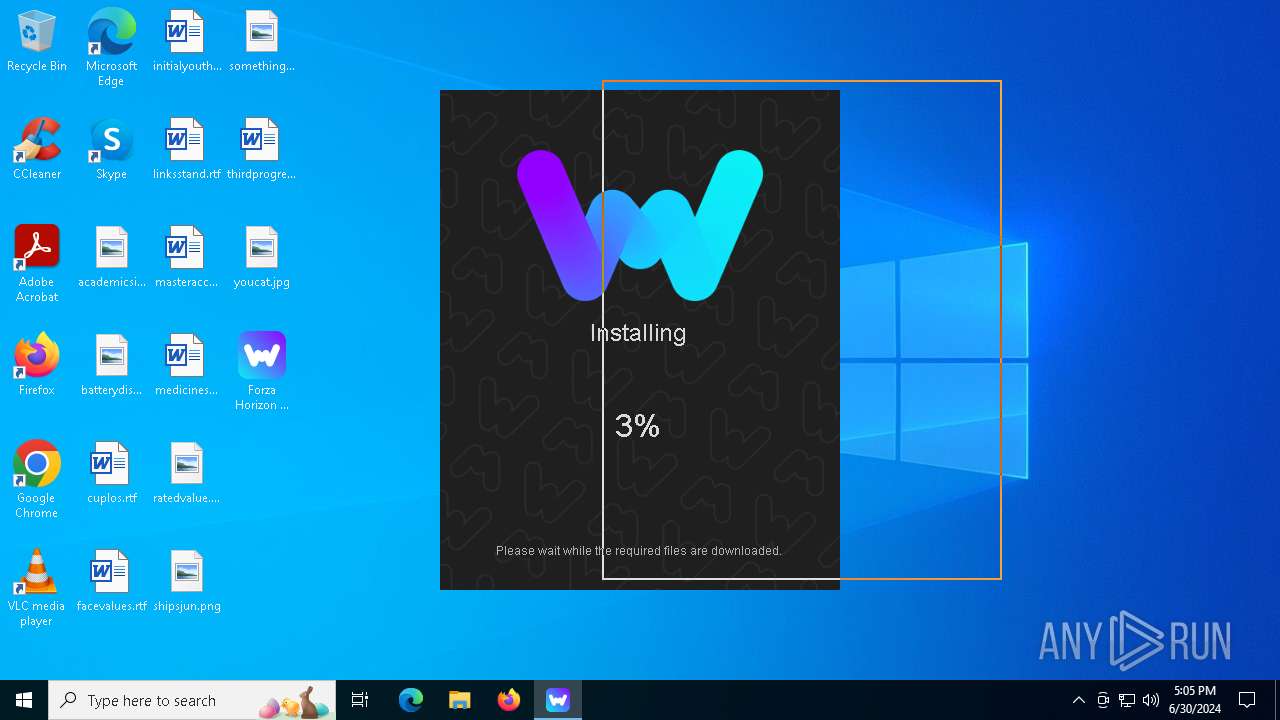Open the Recycle Bin desktop icon
The height and width of the screenshot is (720, 1280).
coord(37,41)
